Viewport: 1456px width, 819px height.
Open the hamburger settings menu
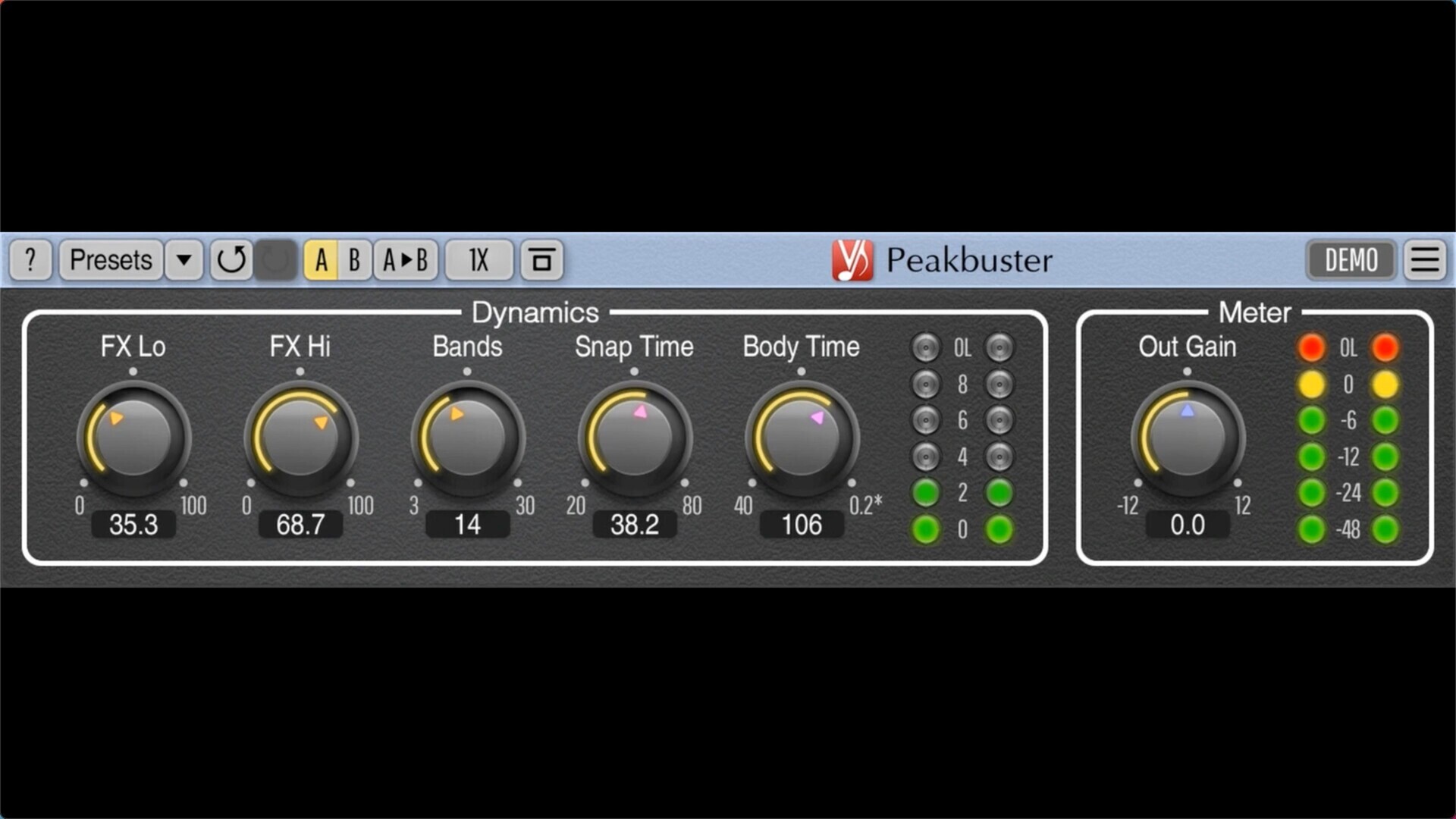click(1425, 260)
